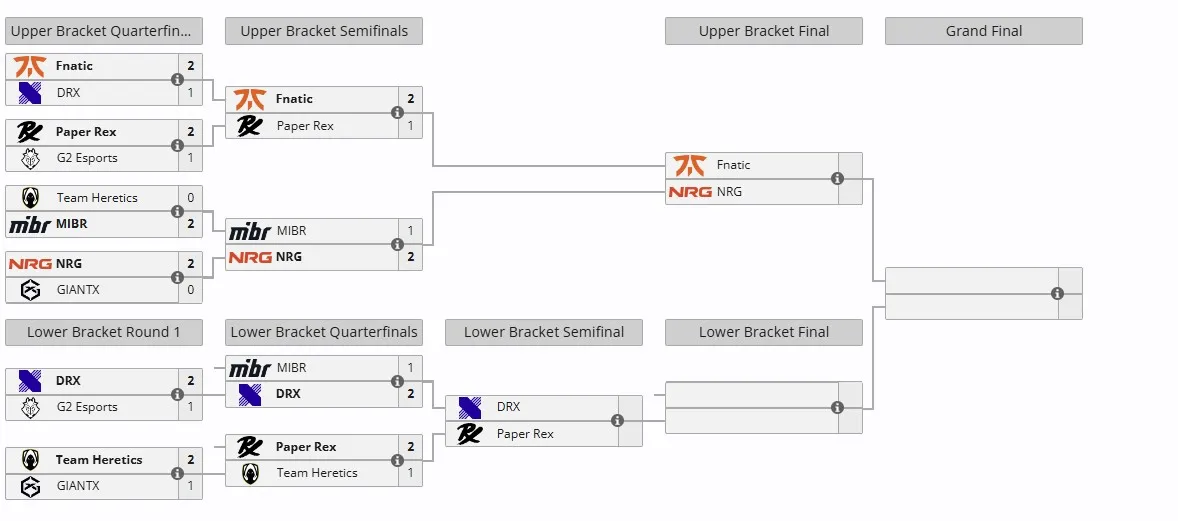Screen dimensions: 1178x521
Task: Click Fnatic logo in Upper Bracket Final
Action: pyautogui.click(x=689, y=165)
